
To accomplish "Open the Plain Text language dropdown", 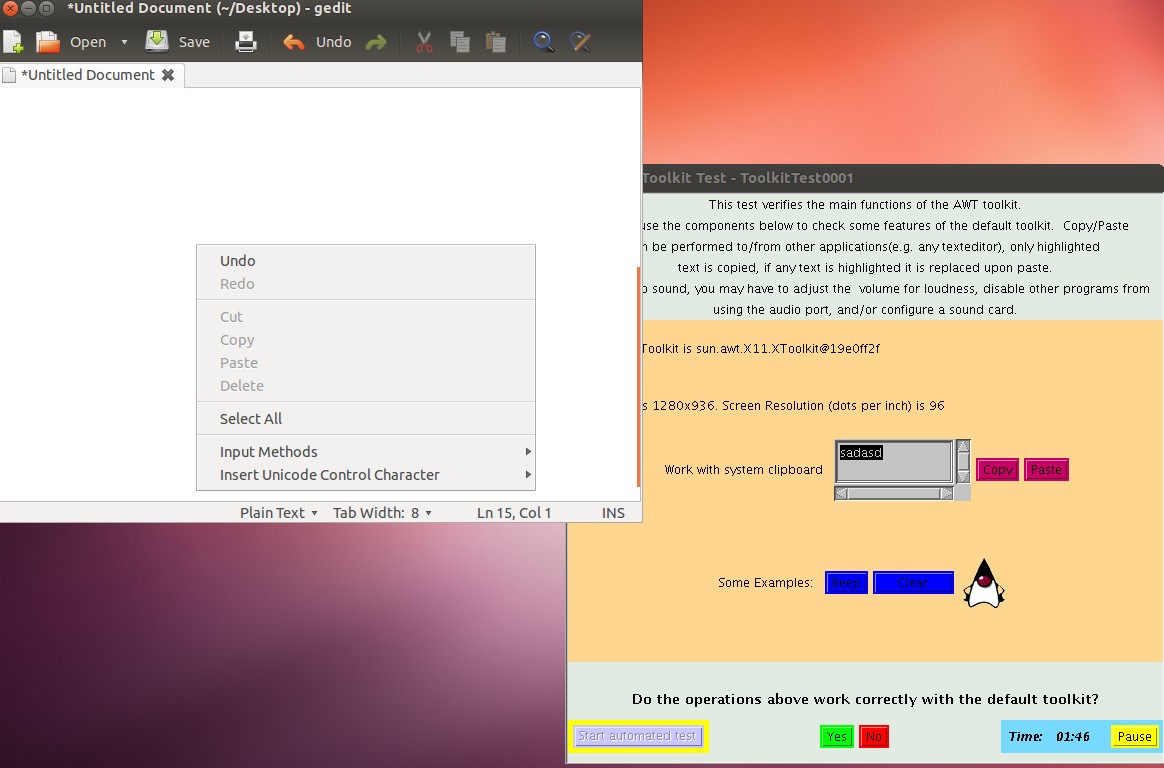I will click(x=278, y=513).
